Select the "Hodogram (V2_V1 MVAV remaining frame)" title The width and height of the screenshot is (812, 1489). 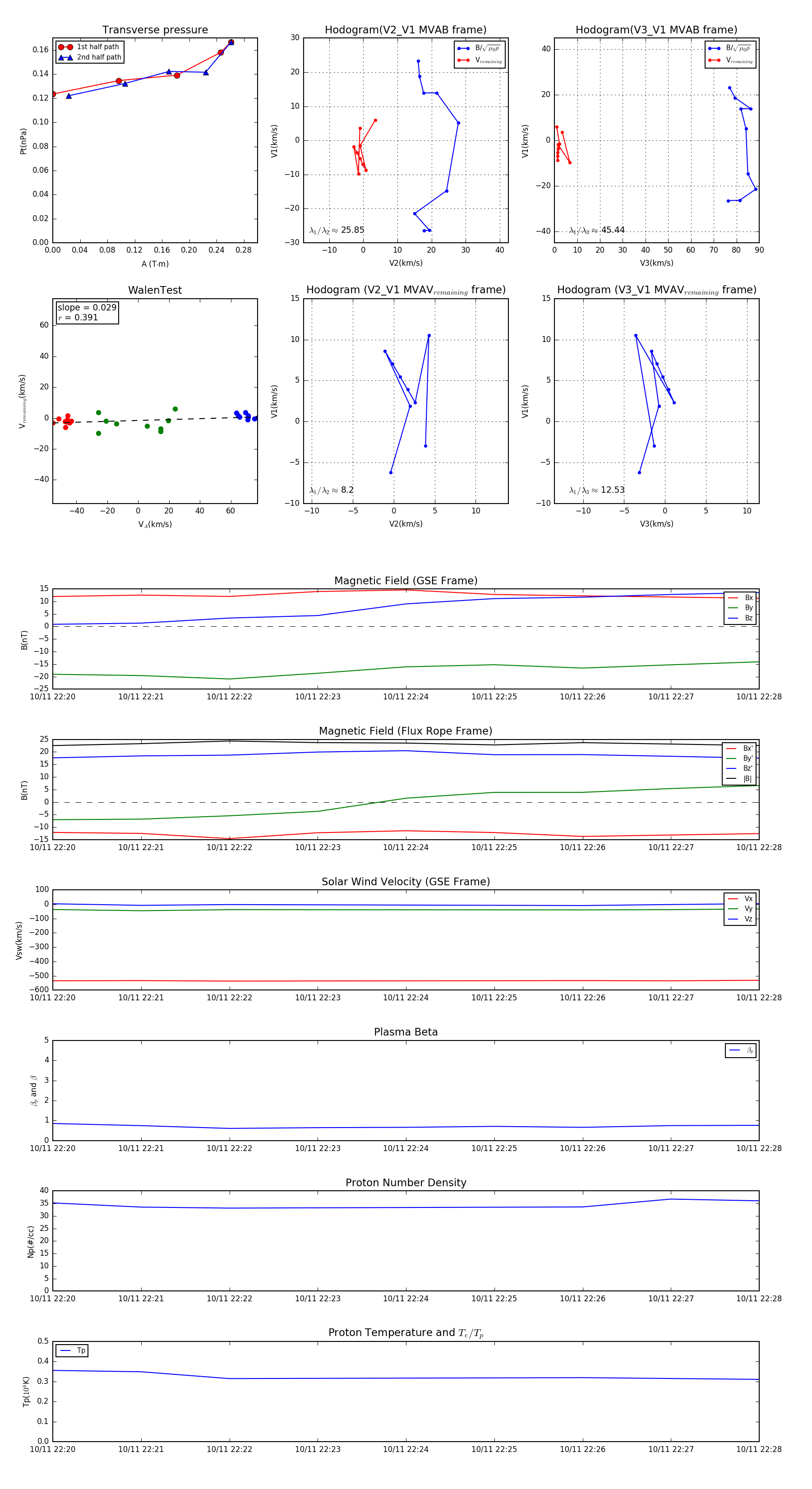tap(406, 290)
